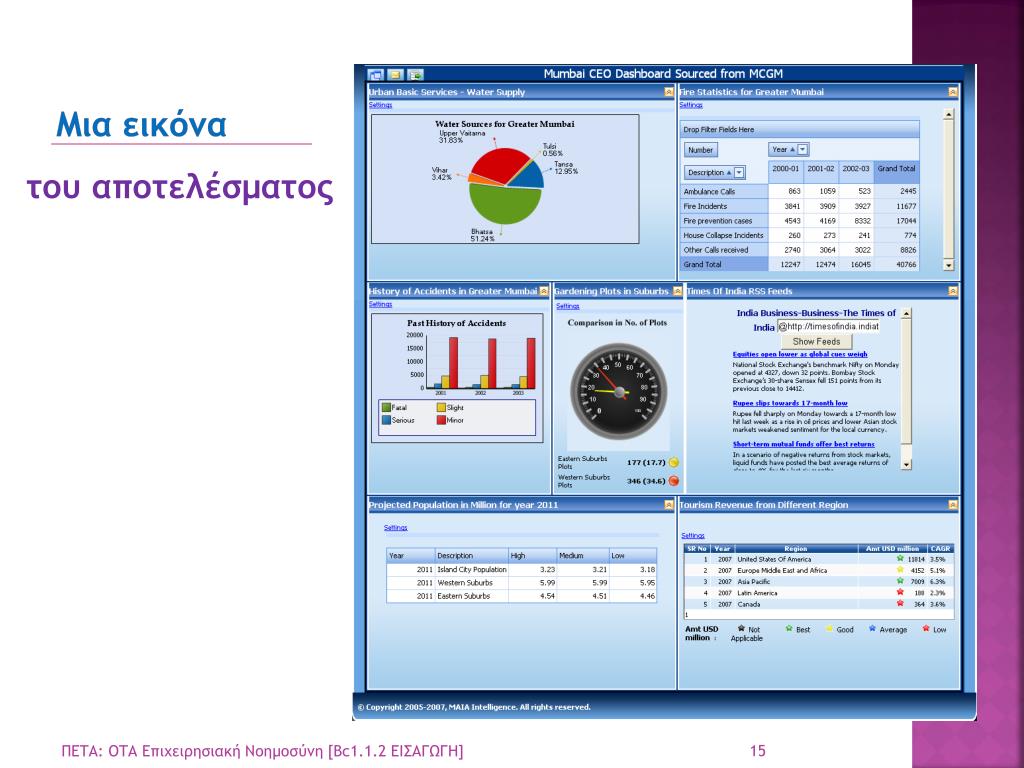
Task: Open the Description field filter dropdown arrow
Action: point(739,173)
